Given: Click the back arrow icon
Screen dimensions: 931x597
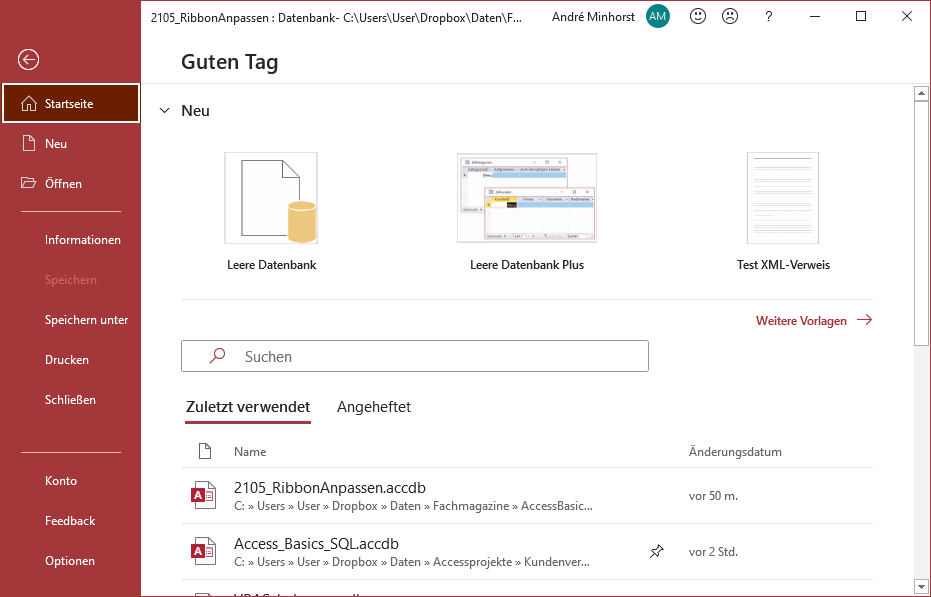Looking at the screenshot, I should [28, 60].
